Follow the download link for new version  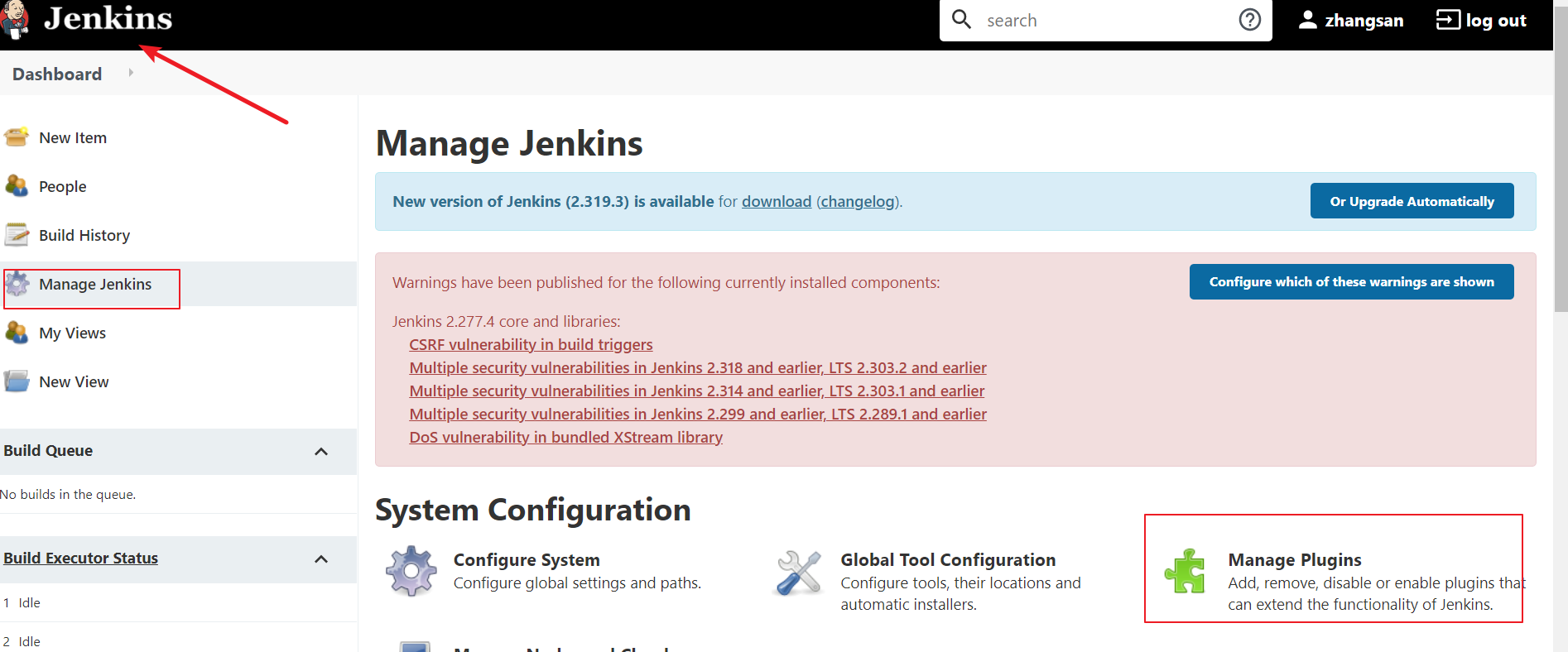(x=777, y=202)
